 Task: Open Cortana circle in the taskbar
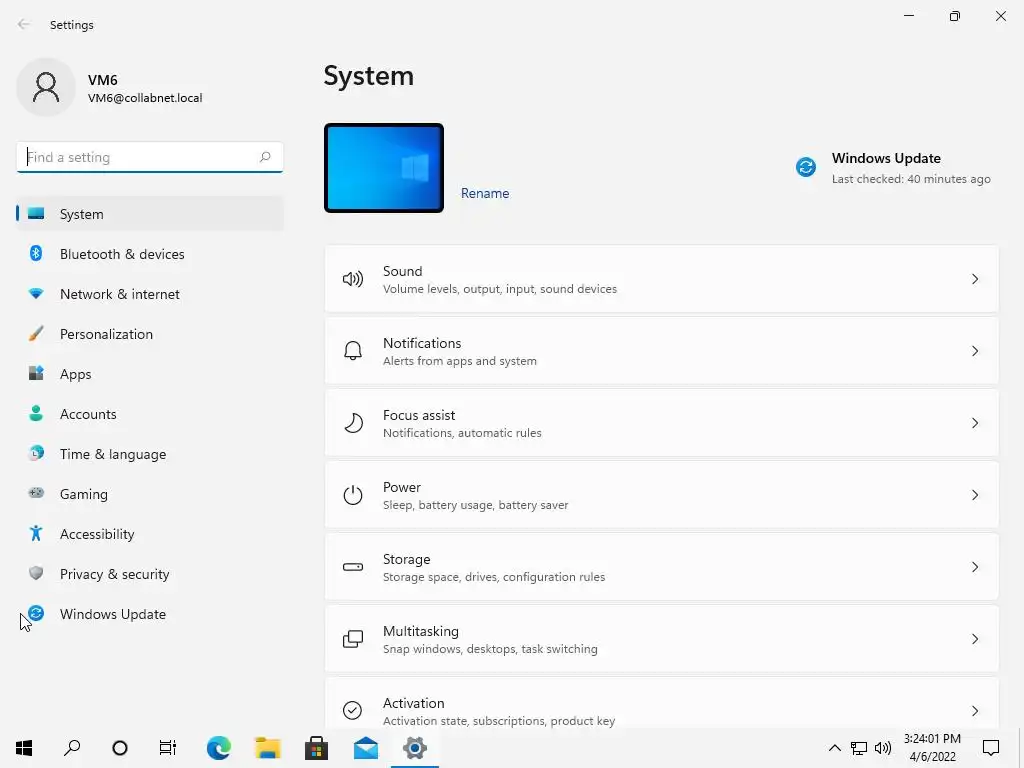(120, 748)
